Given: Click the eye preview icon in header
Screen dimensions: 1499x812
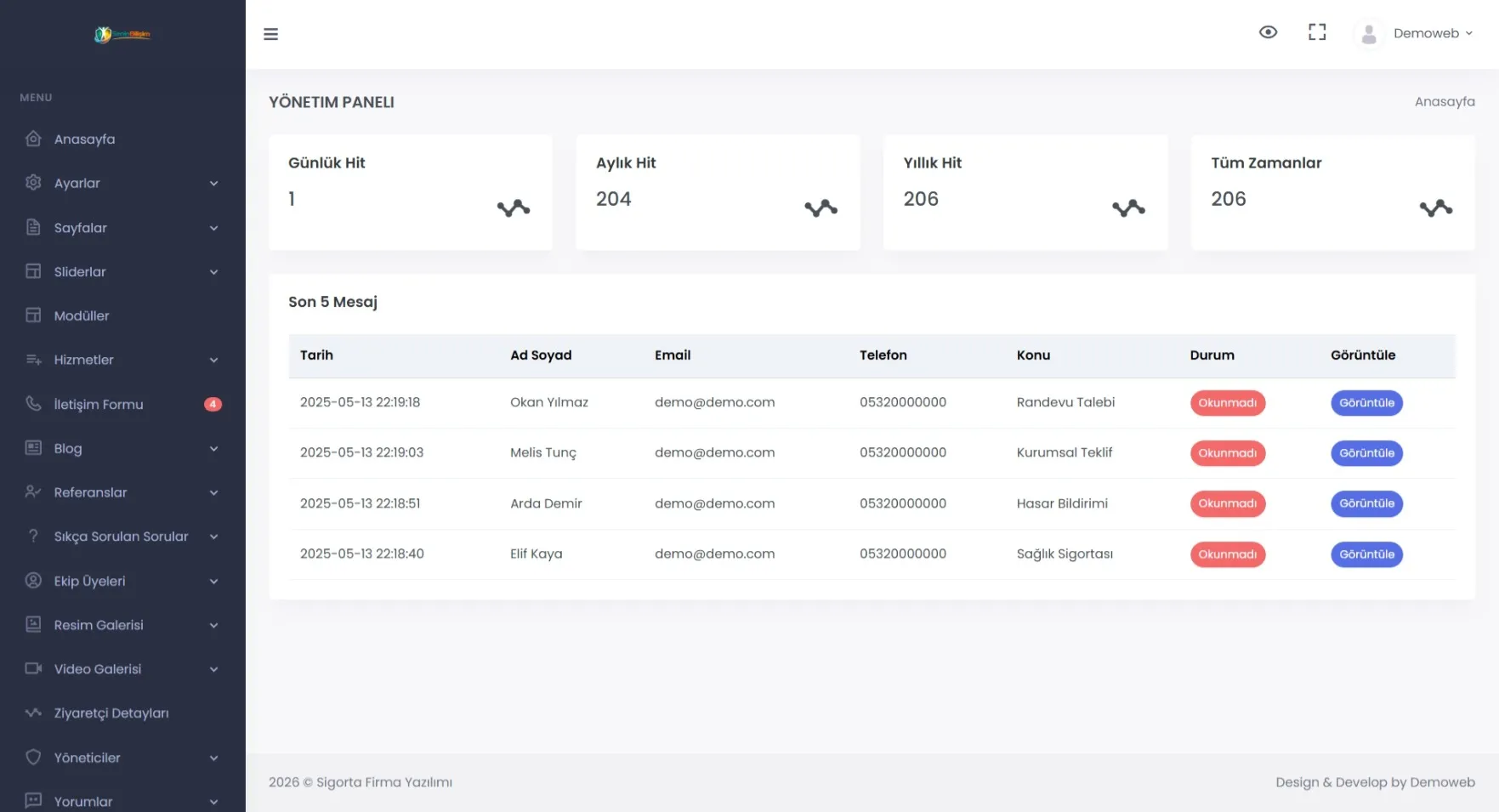Looking at the screenshot, I should pos(1268,32).
